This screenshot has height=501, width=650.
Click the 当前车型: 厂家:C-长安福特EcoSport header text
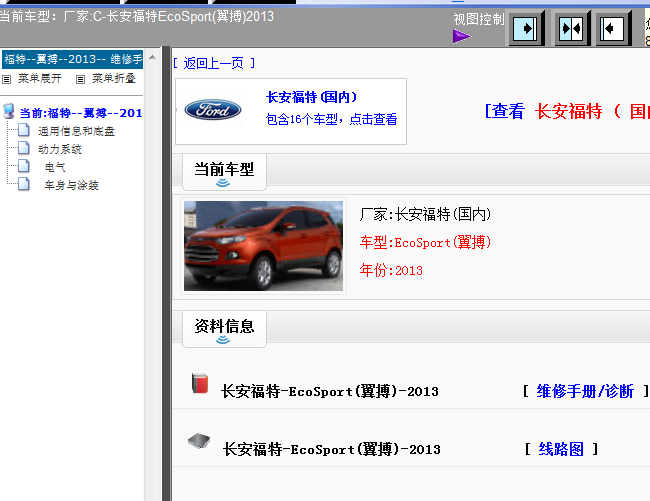137,17
